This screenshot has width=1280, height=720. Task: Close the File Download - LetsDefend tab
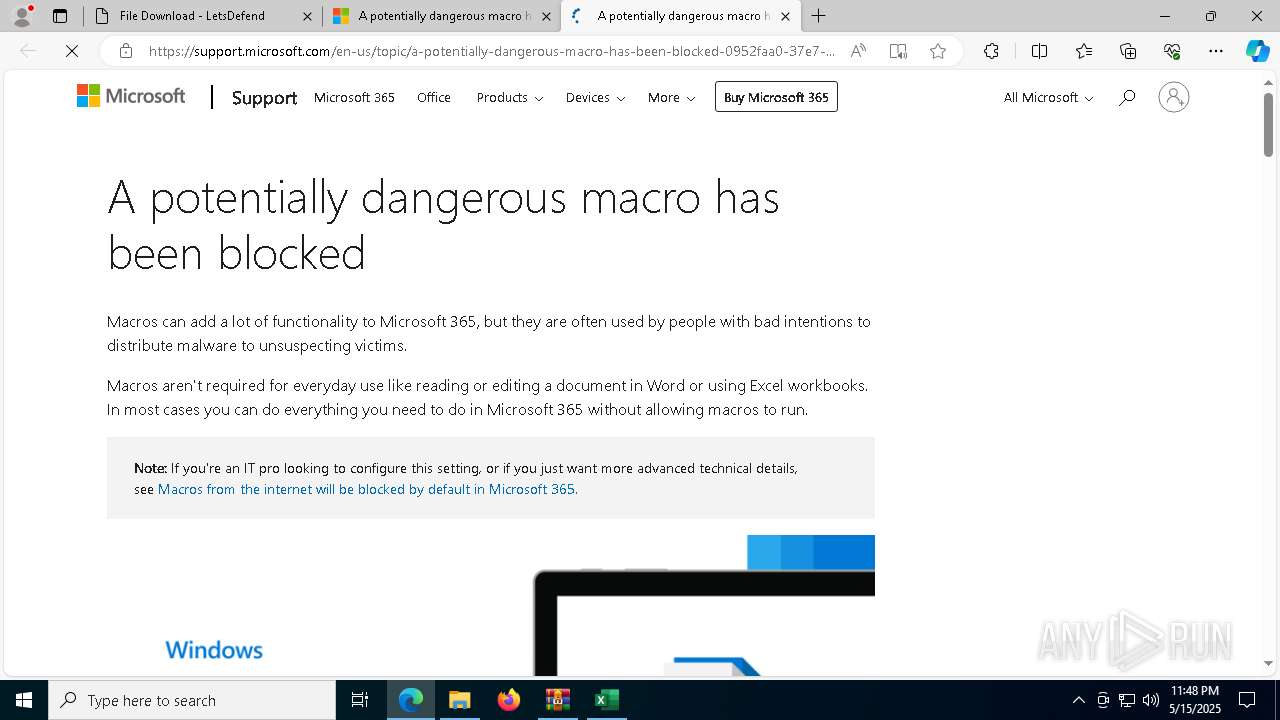pyautogui.click(x=307, y=16)
